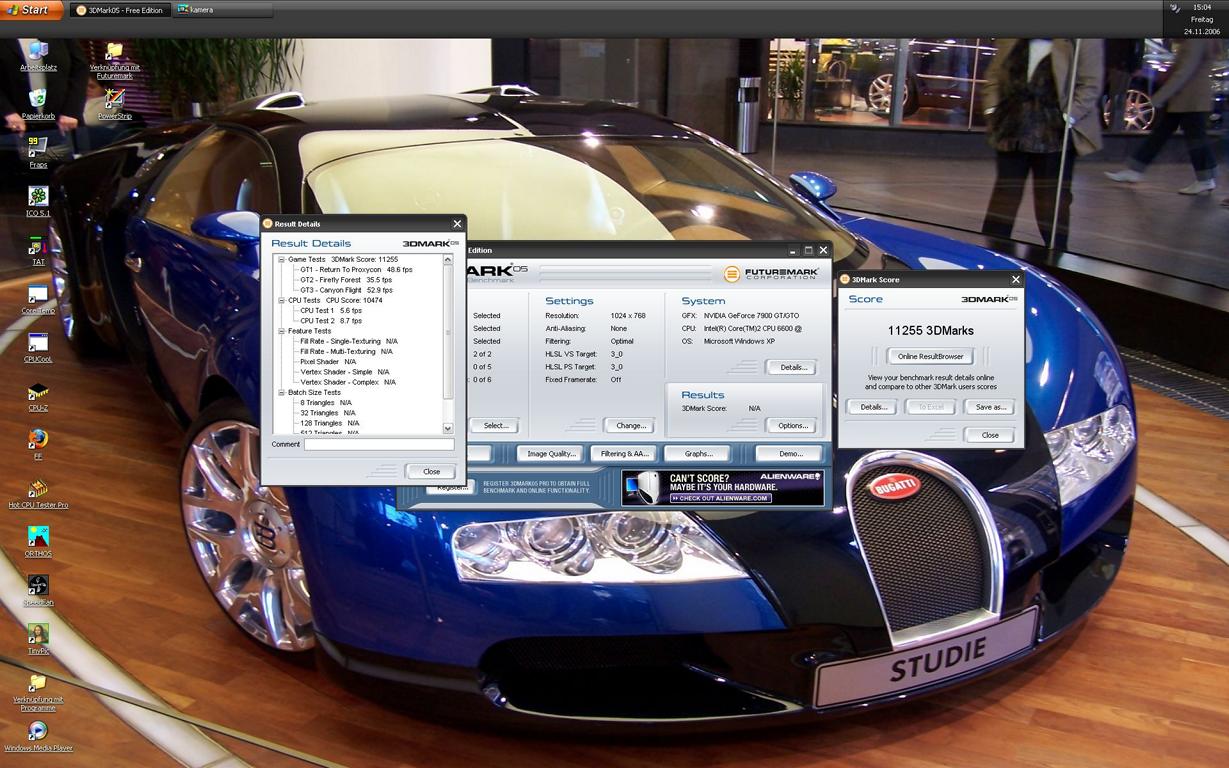This screenshot has width=1229, height=768.
Task: Launch Firefox via the FF icon
Action: pos(38,444)
